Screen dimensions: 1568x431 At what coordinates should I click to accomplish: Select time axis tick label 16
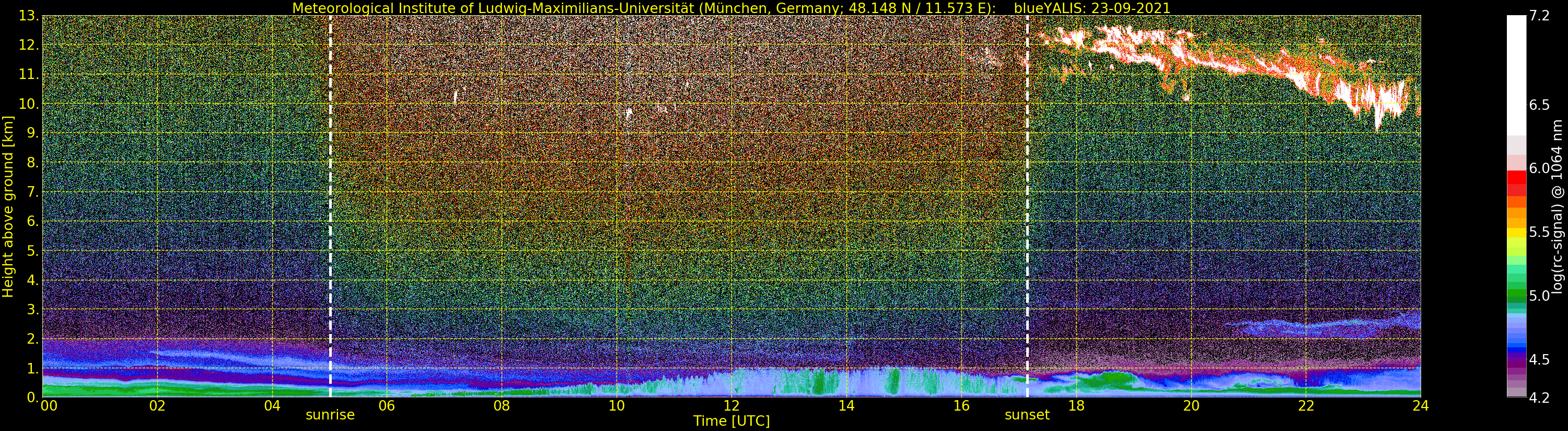(961, 405)
